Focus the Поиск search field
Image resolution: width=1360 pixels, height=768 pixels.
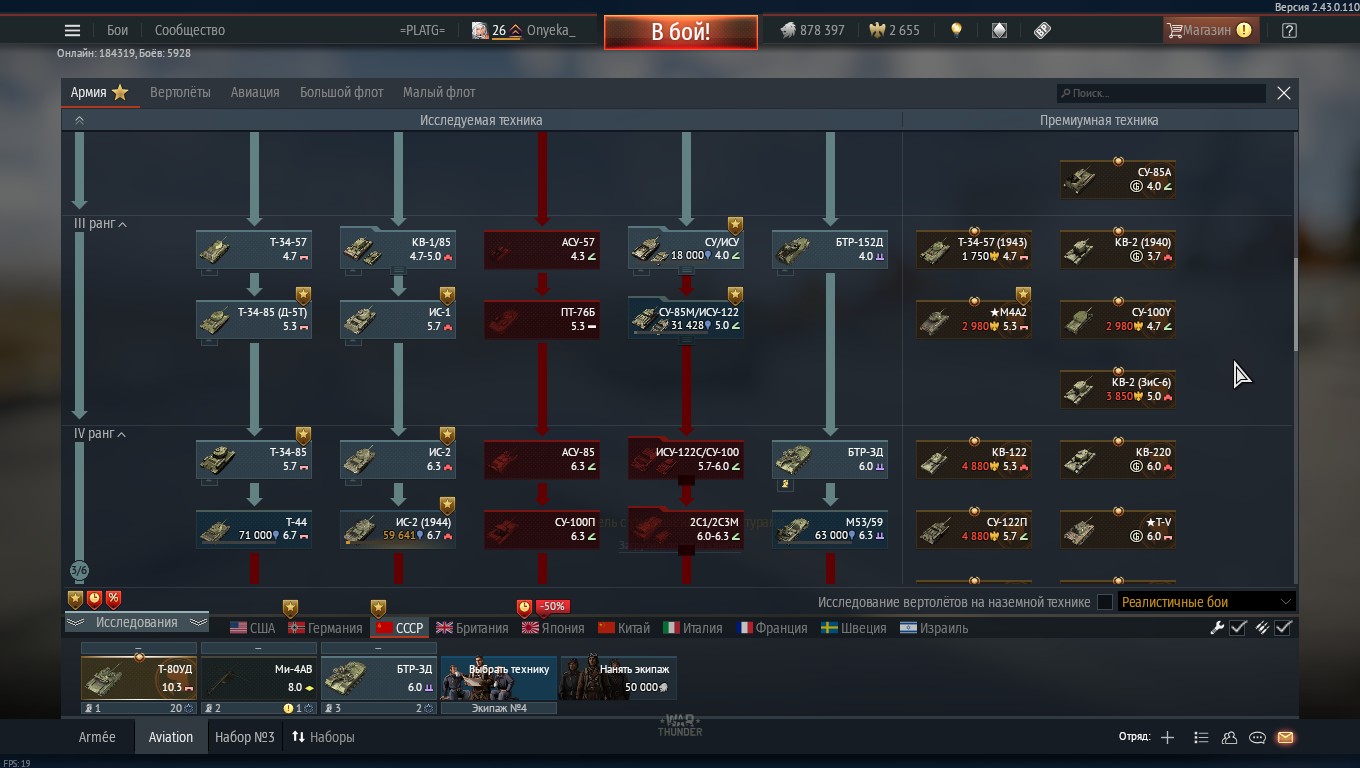[x=1161, y=93]
